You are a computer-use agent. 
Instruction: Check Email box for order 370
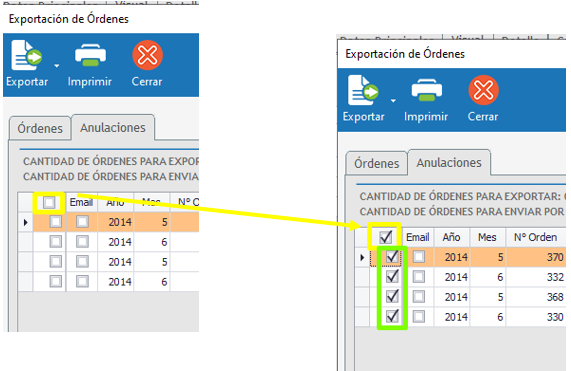click(x=419, y=257)
